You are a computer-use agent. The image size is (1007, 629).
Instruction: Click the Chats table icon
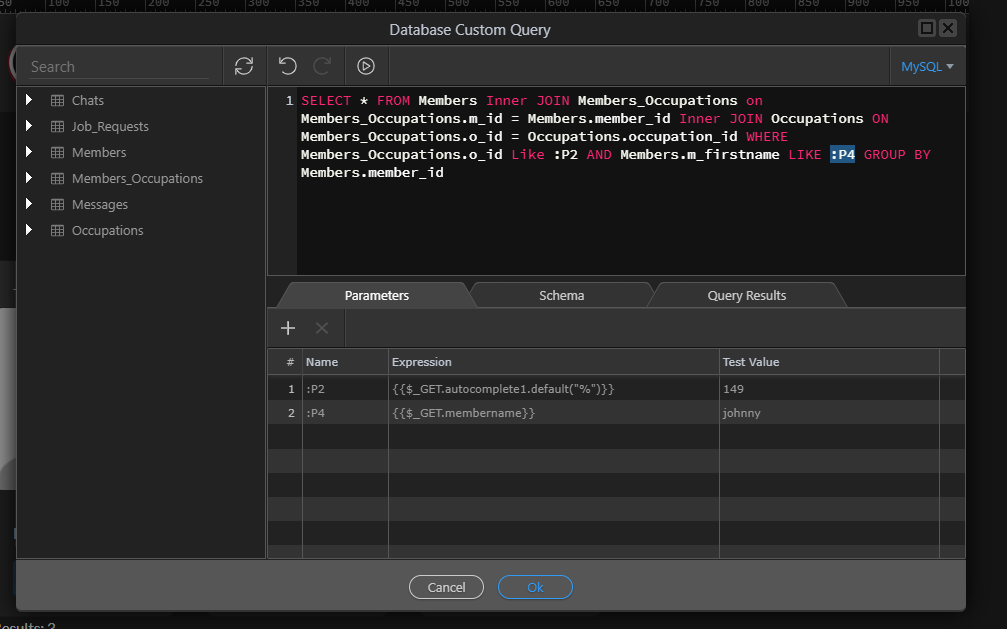click(x=57, y=100)
